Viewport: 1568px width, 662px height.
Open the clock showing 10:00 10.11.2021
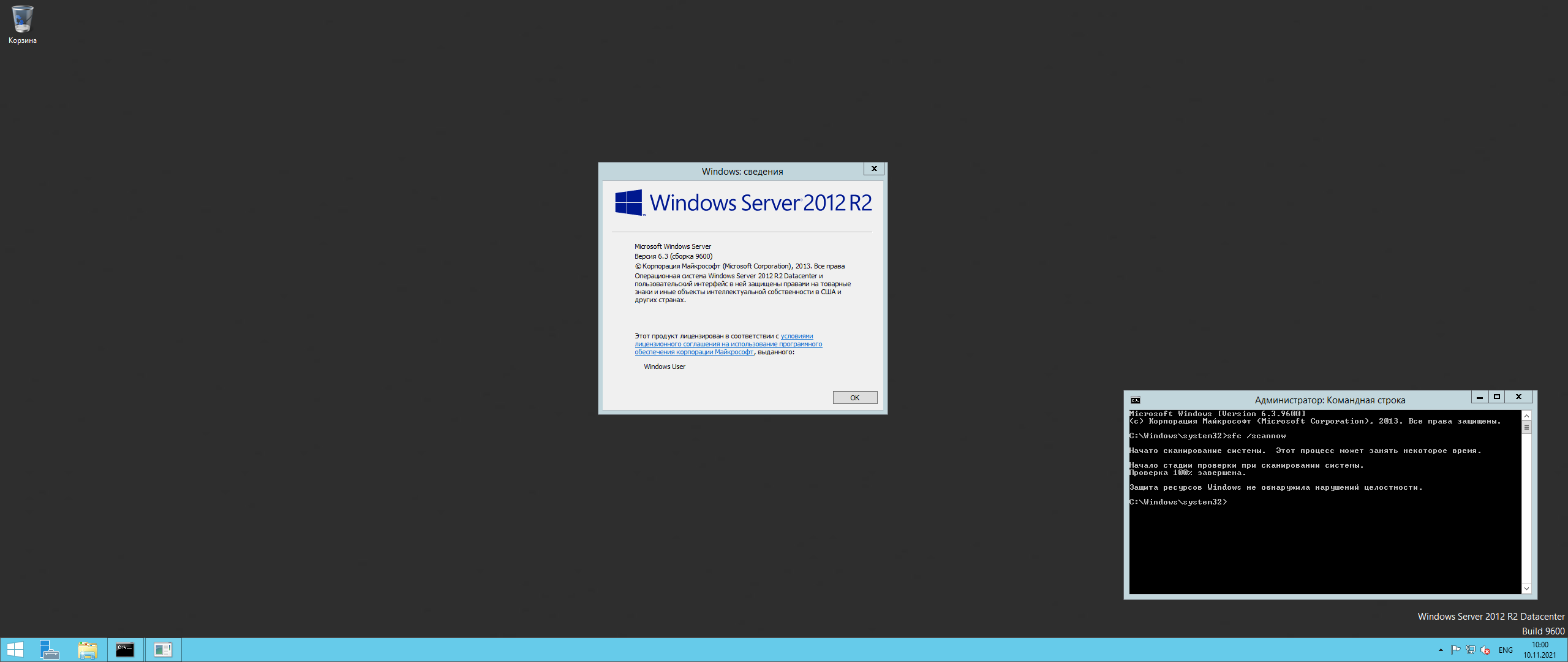click(1540, 650)
